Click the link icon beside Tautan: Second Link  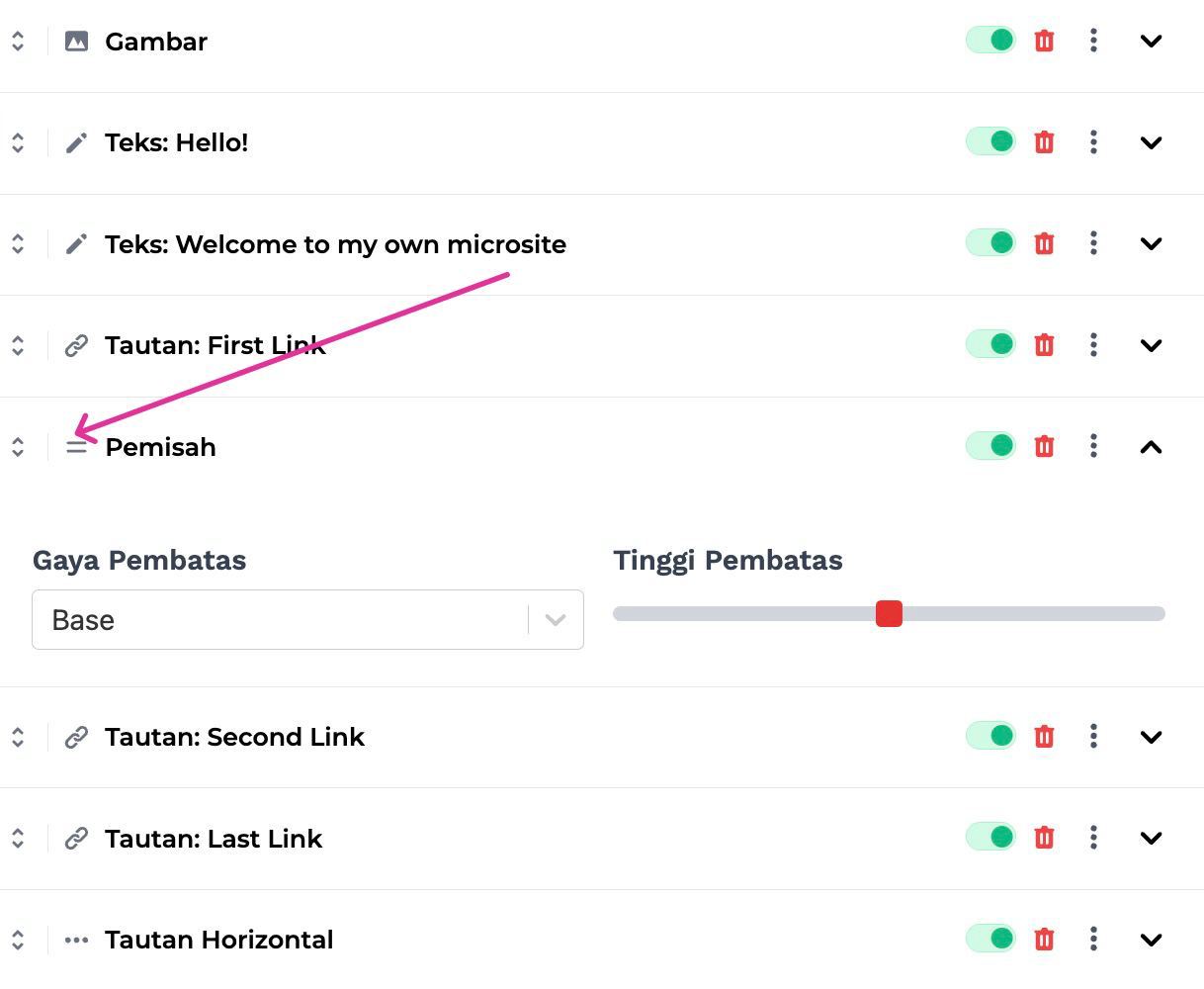click(76, 738)
